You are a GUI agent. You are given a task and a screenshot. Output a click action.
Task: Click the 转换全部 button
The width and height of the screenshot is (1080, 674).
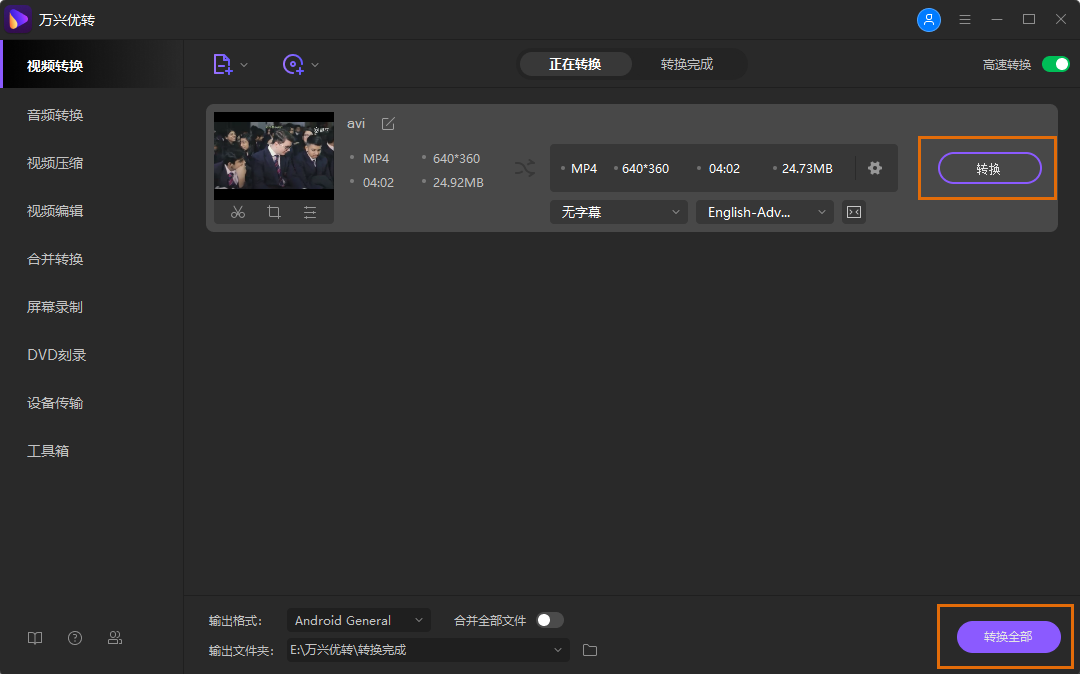click(1008, 637)
